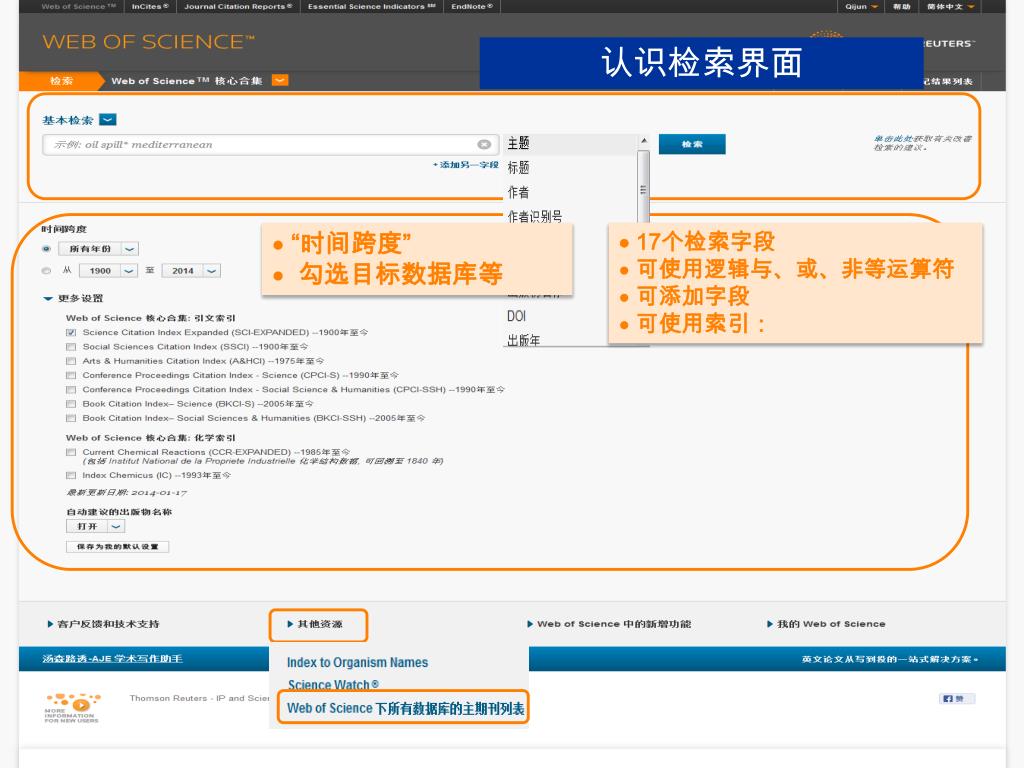
Task: Open 汤森路透-AJE 学术写作助手 link
Action: pyautogui.click(x=112, y=658)
